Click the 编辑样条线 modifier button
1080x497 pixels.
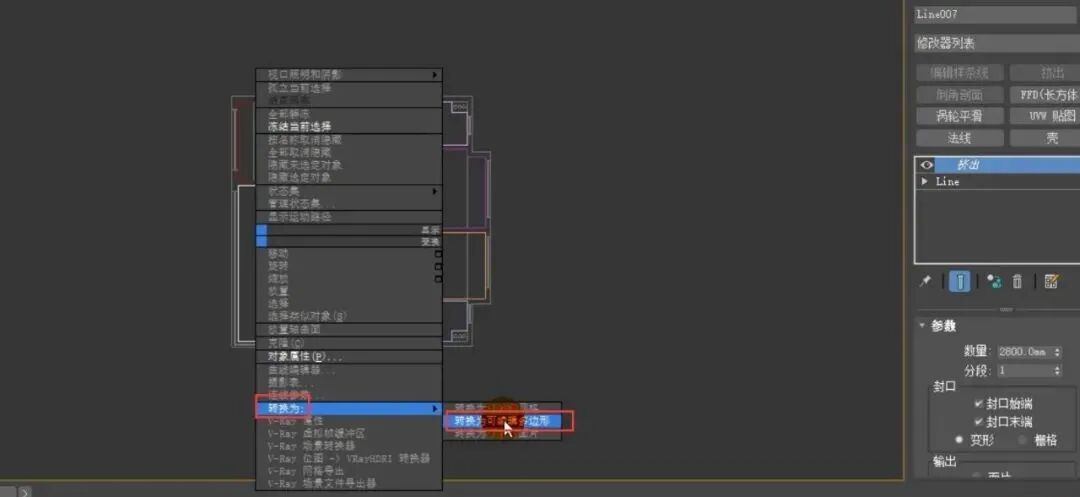(959, 73)
